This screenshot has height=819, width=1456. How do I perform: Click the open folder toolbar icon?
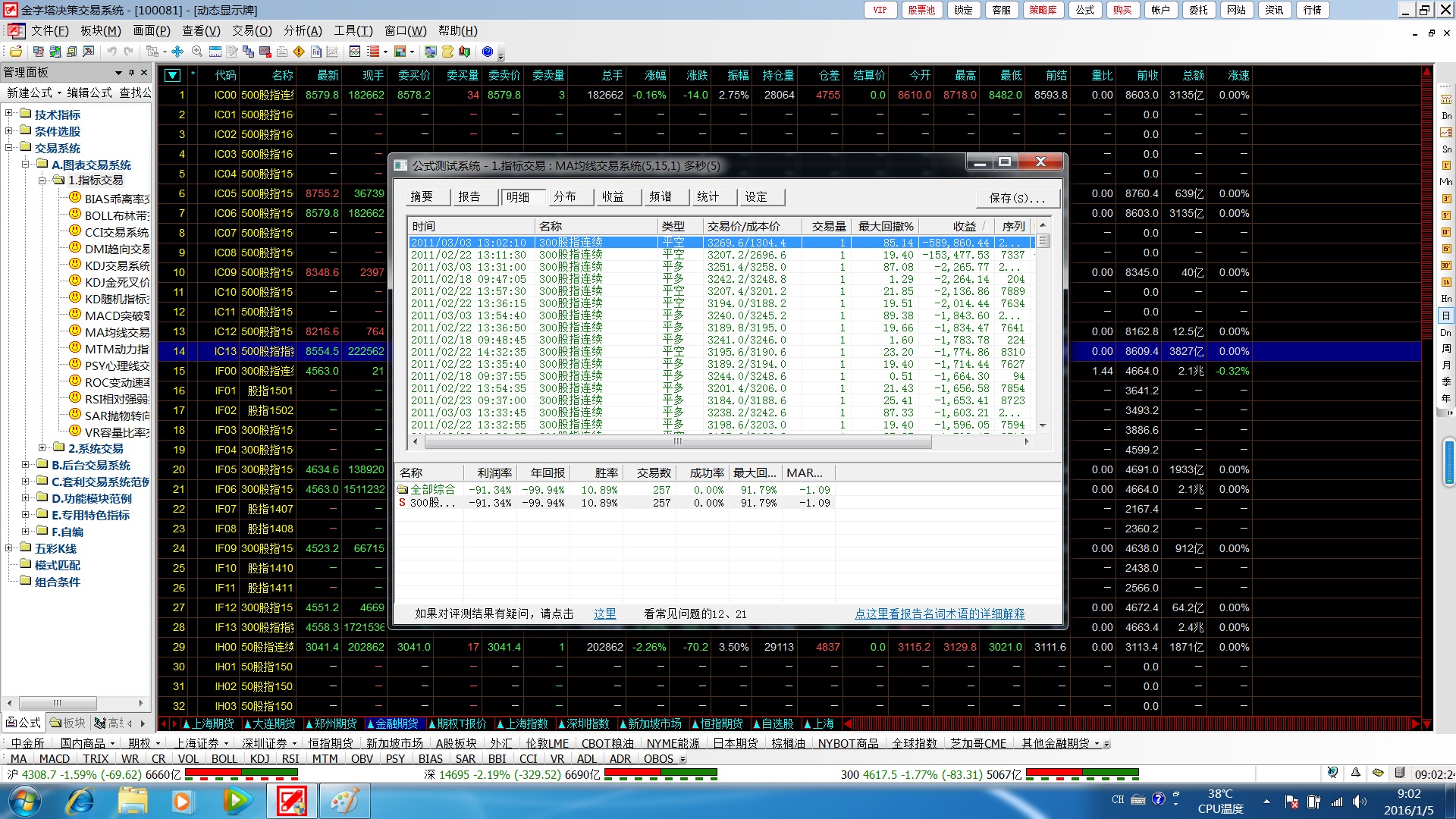(15, 52)
